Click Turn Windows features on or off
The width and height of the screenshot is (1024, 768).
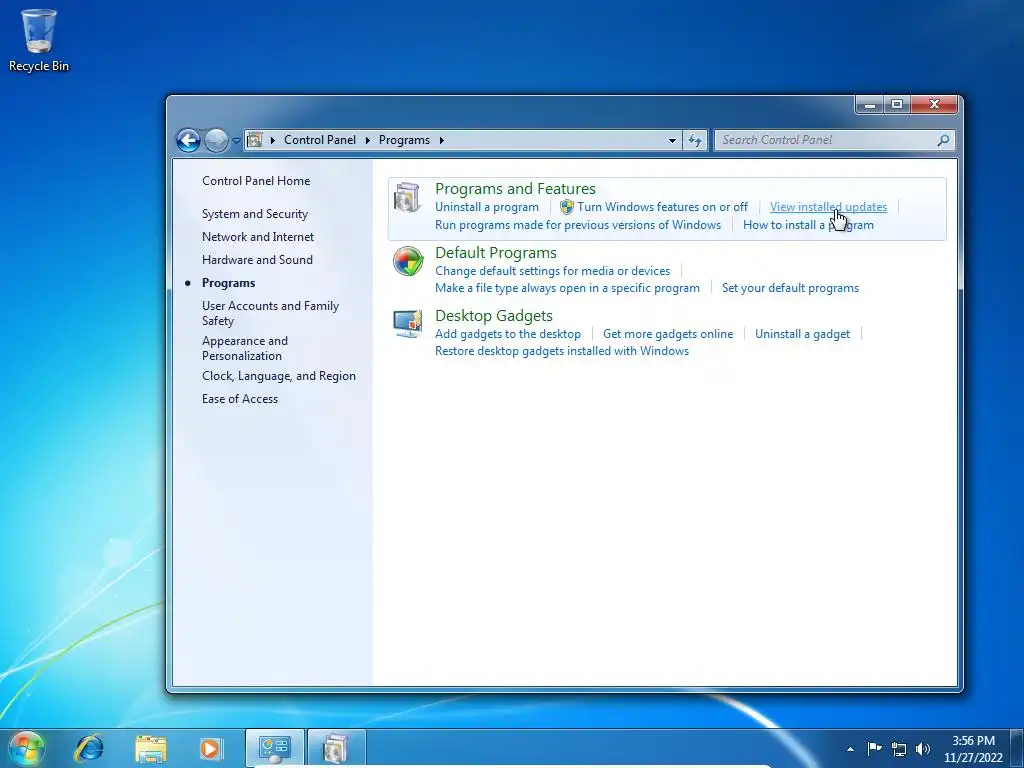pos(654,207)
